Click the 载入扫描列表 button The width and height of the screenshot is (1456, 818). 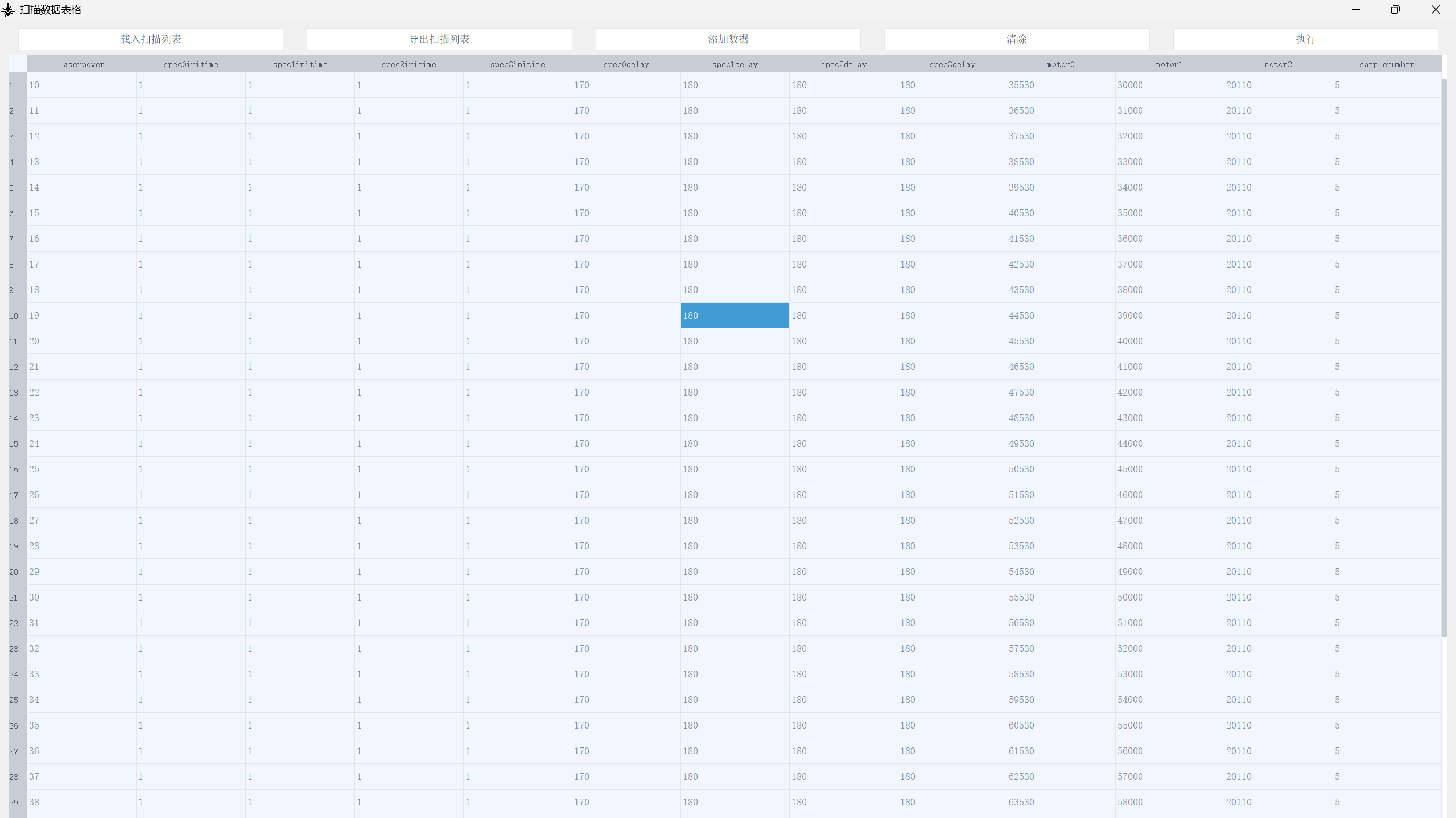coord(151,39)
